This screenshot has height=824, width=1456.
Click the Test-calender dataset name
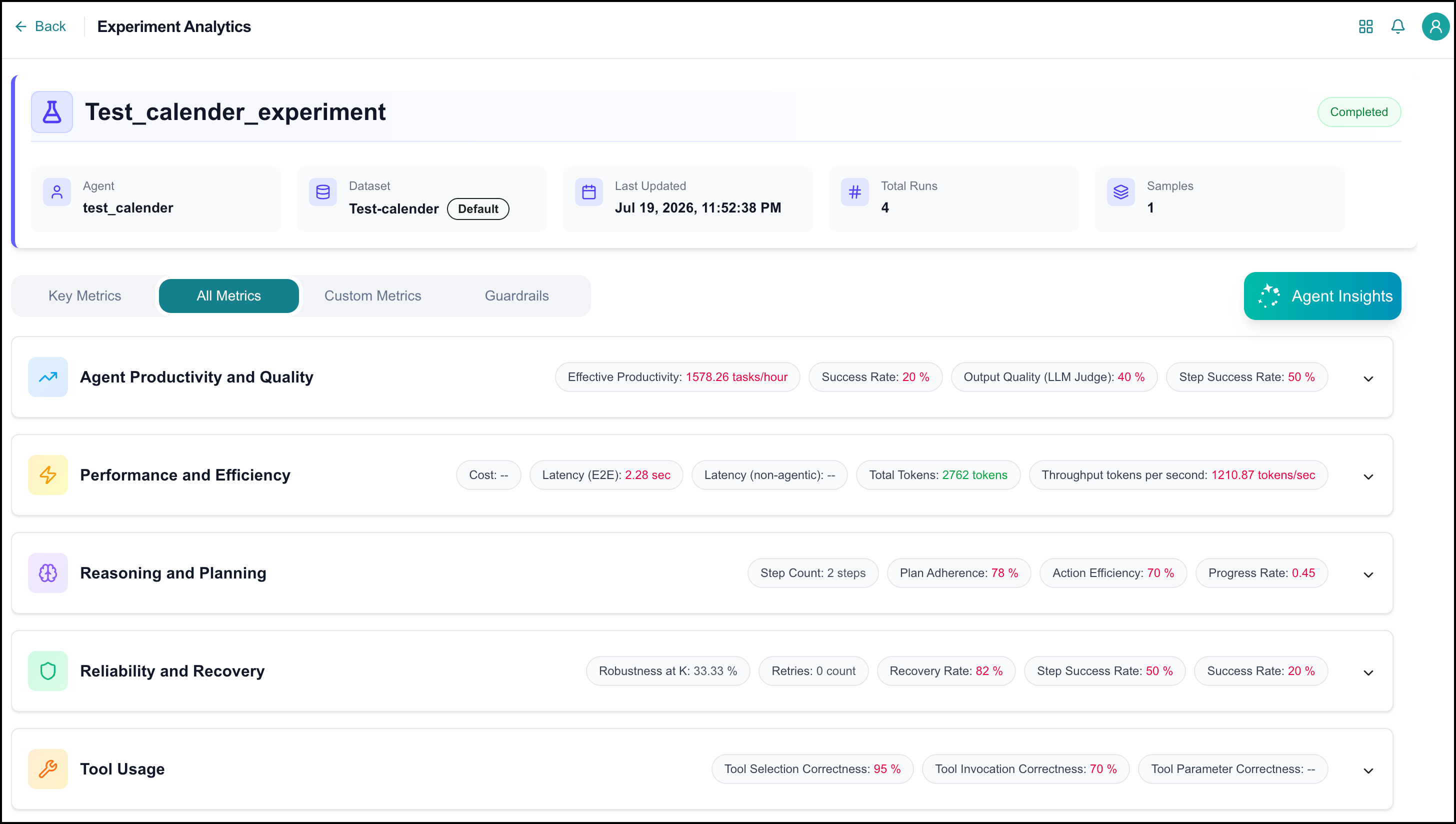click(394, 209)
